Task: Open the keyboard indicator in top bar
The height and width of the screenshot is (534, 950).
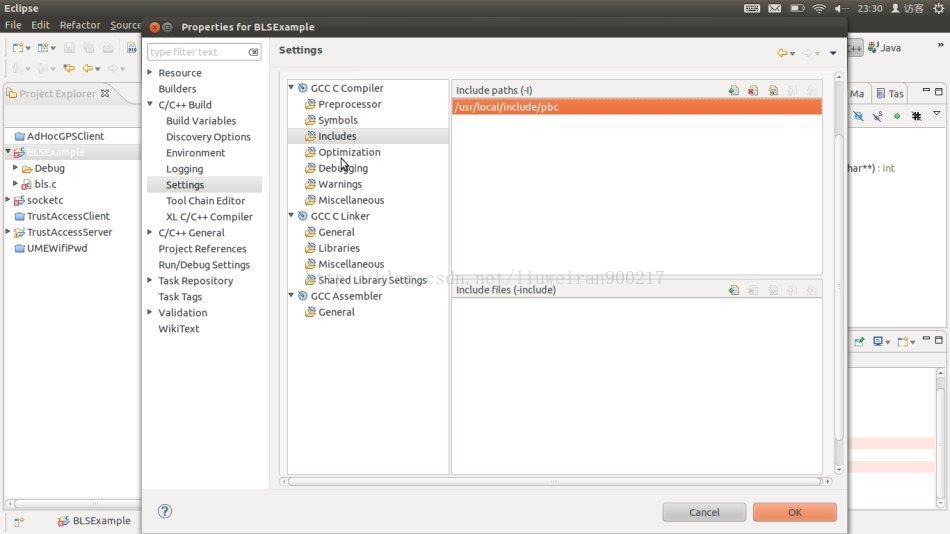Action: point(752,8)
